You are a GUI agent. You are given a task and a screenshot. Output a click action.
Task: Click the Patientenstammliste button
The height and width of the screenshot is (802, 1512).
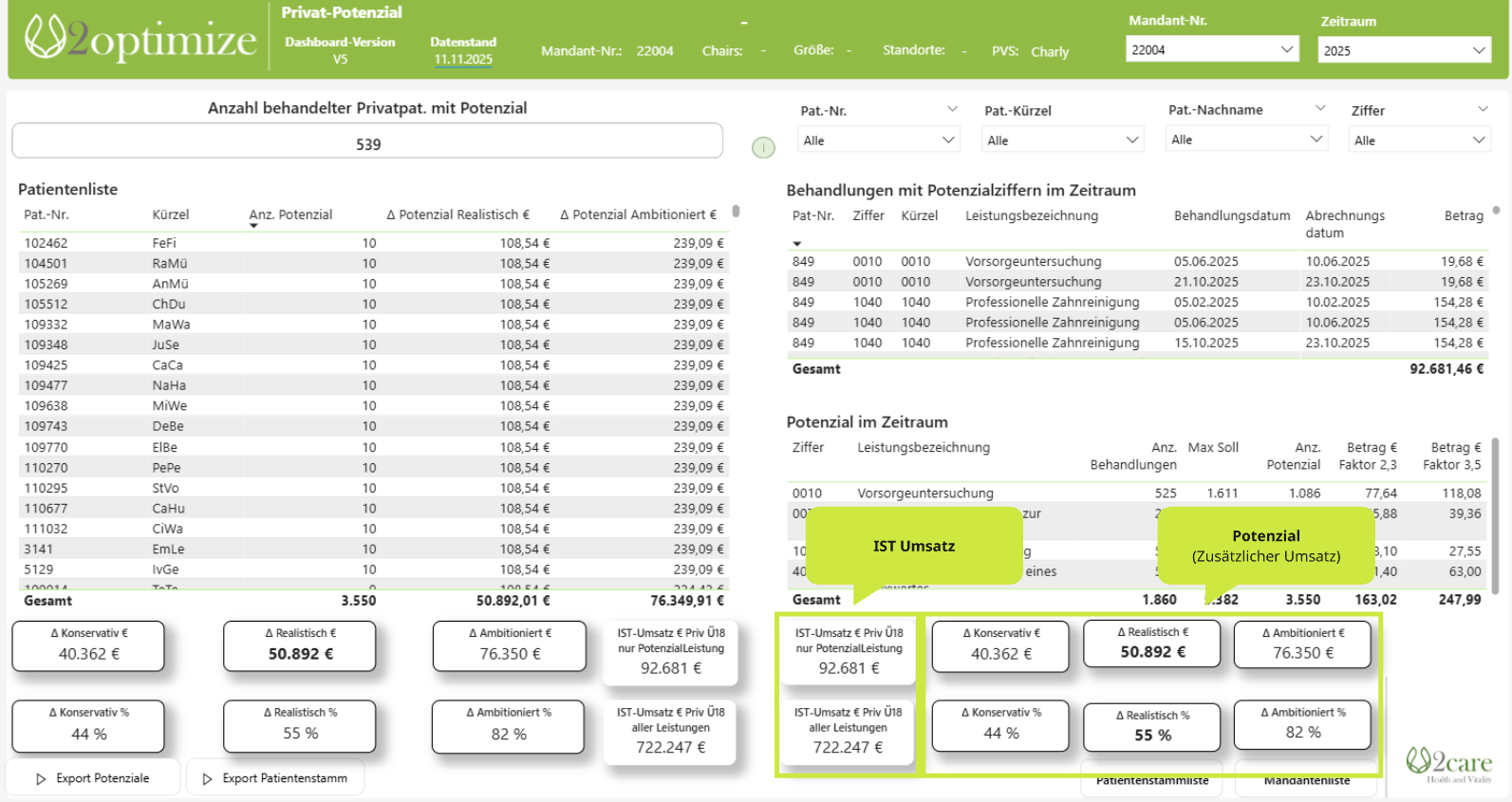(1152, 780)
